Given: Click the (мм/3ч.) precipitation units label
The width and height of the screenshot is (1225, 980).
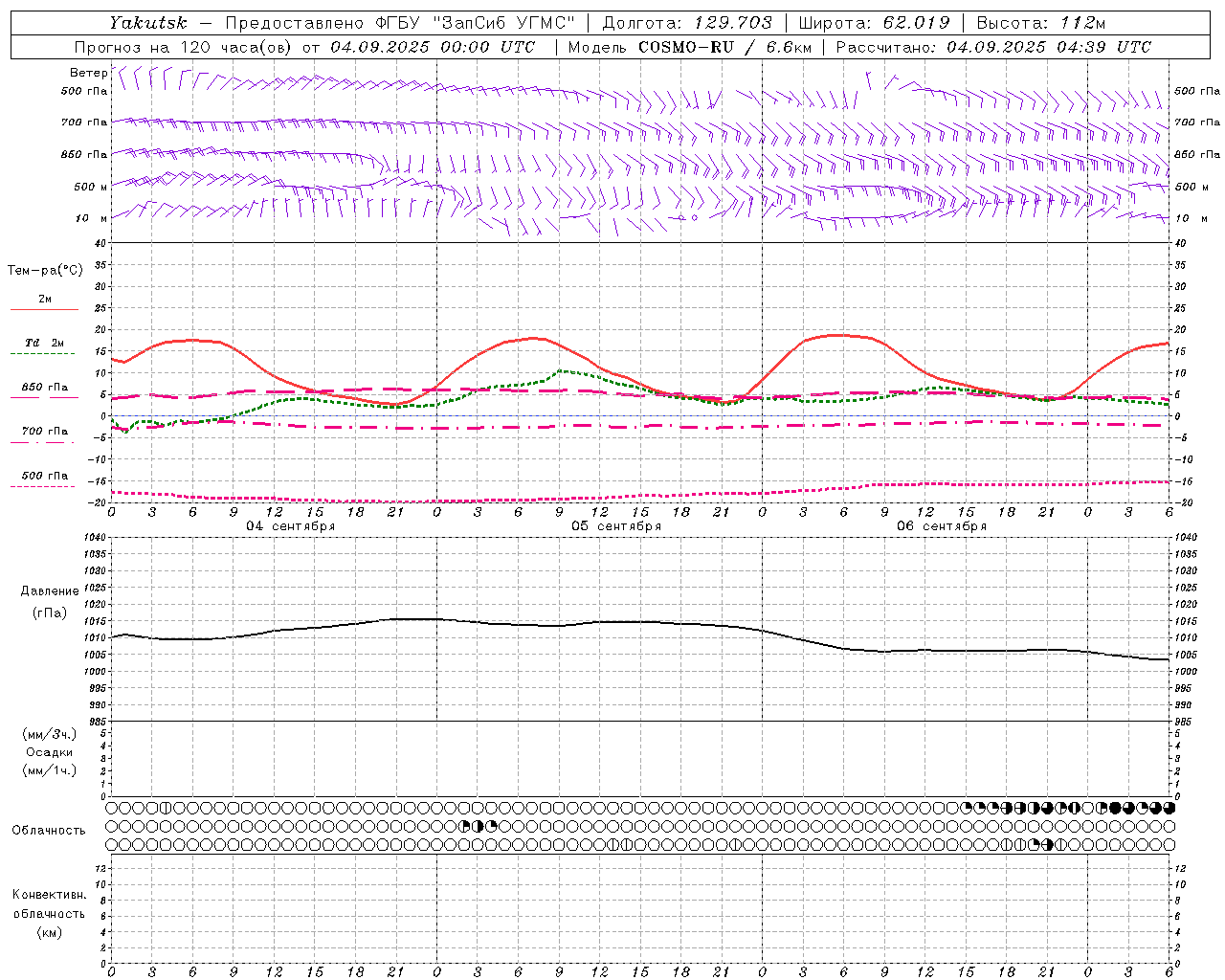Looking at the screenshot, I should pos(50,734).
